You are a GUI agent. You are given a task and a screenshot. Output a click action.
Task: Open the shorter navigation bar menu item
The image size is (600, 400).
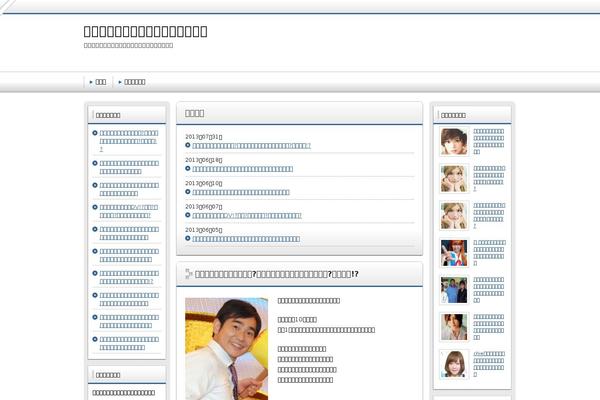[101, 82]
